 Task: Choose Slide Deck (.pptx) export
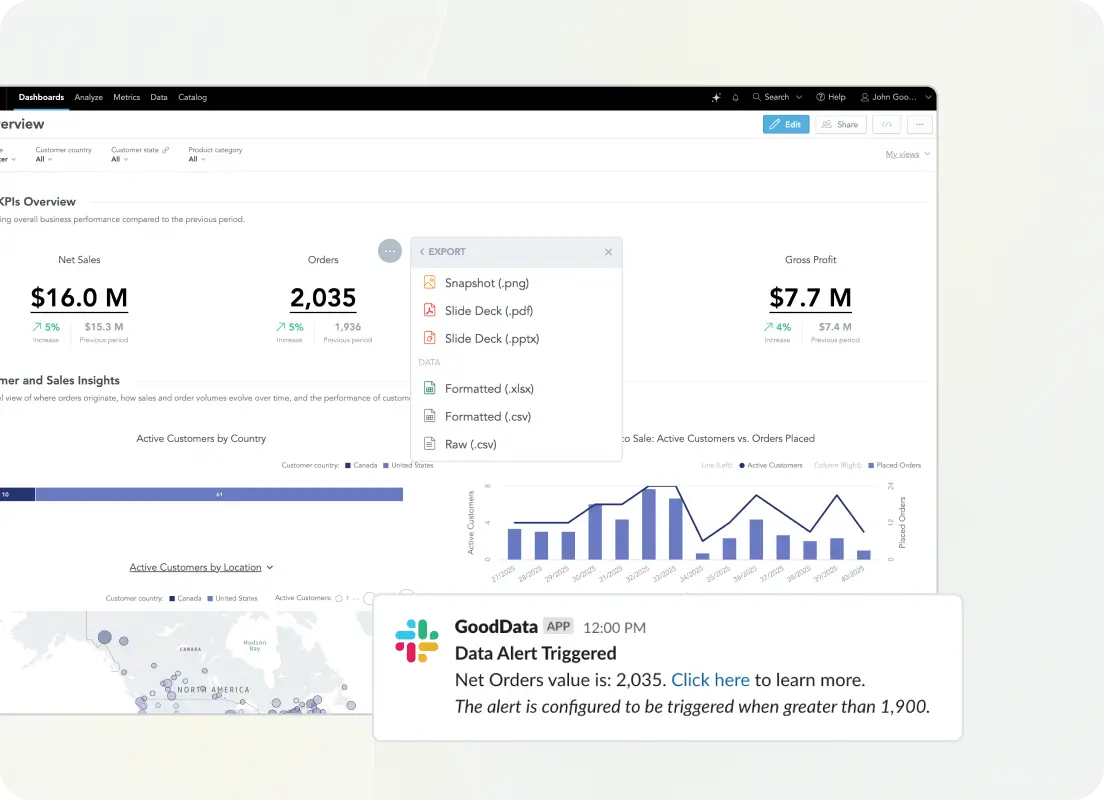(491, 339)
